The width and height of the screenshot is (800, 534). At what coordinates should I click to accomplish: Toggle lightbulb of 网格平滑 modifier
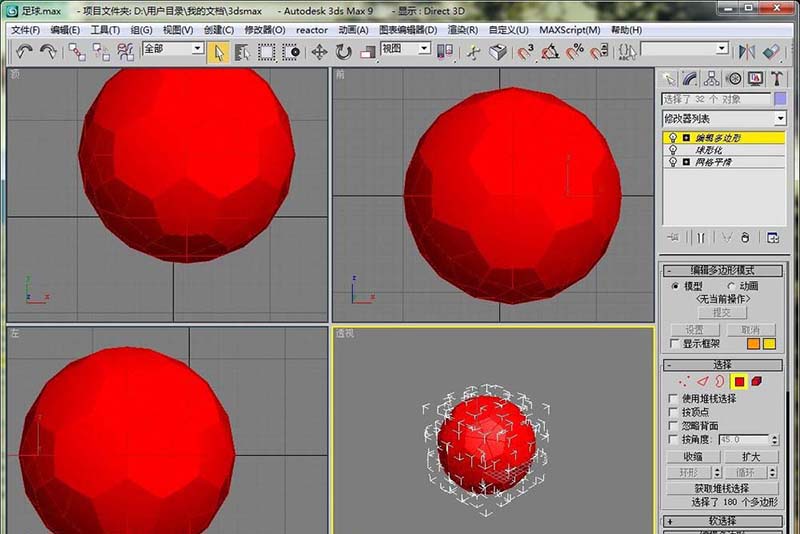673,162
